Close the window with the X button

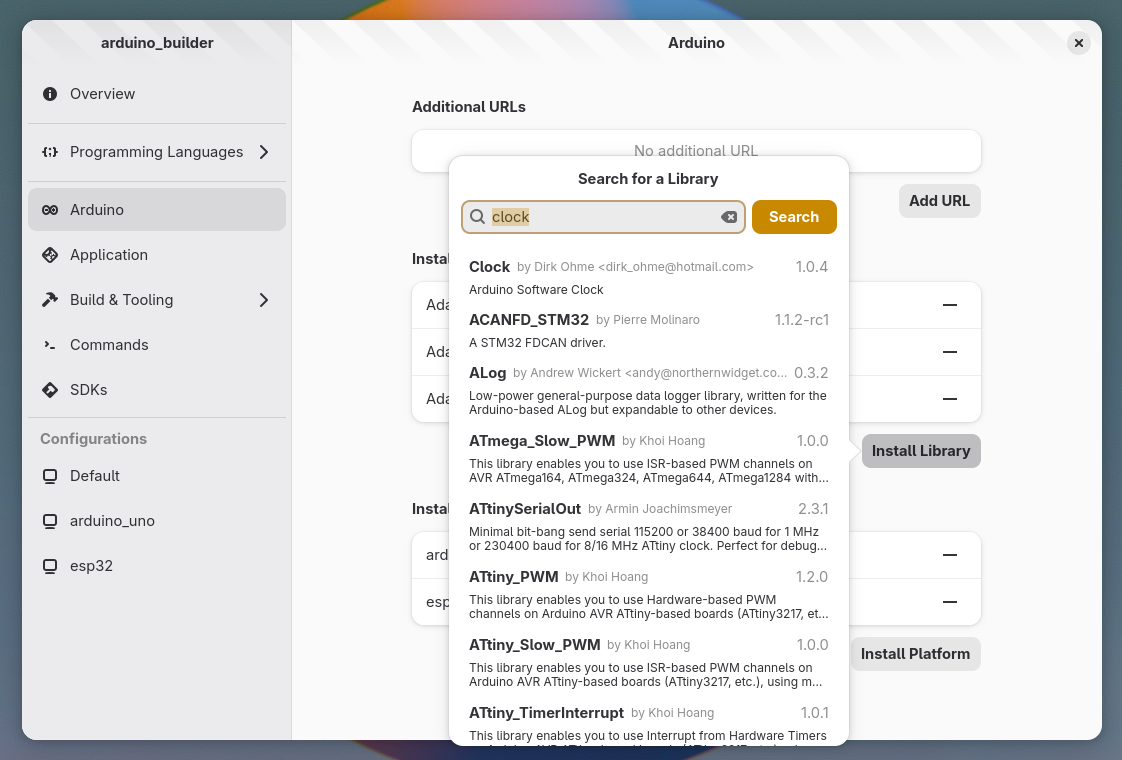click(1078, 43)
